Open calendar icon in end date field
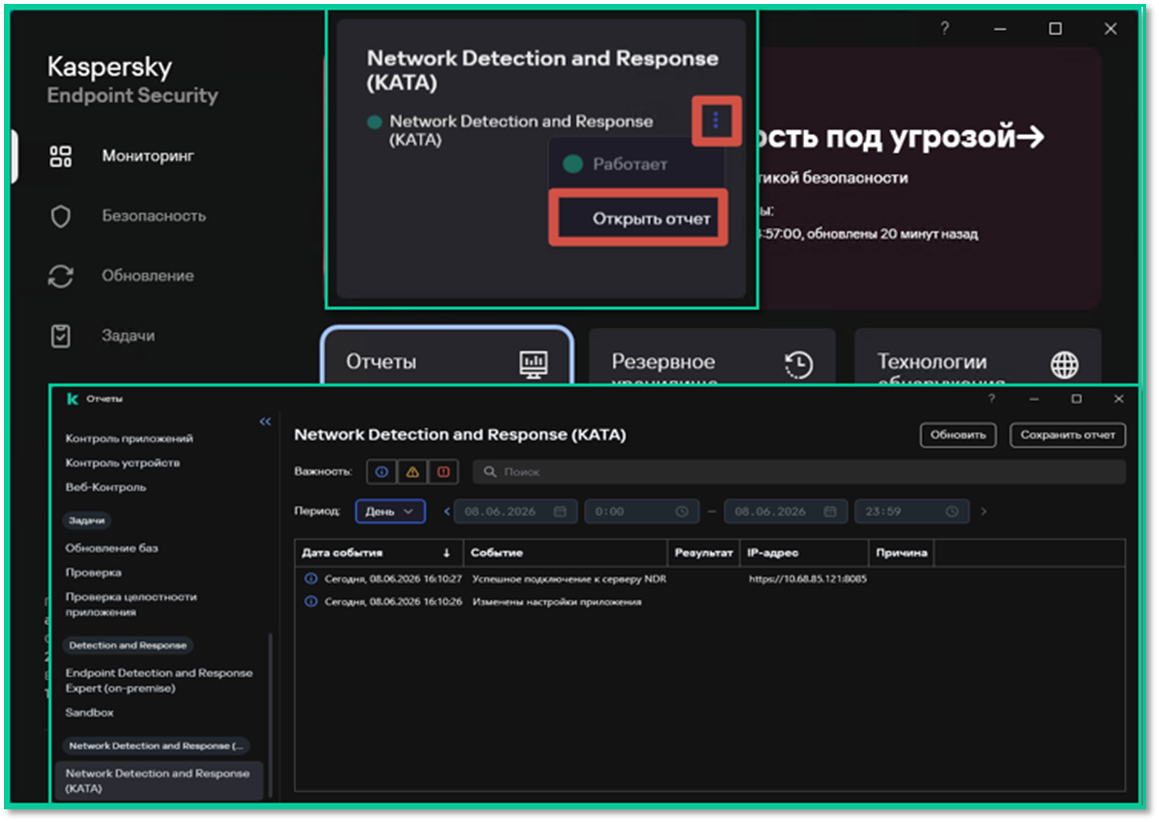This screenshot has width=1159, height=822. [x=830, y=512]
